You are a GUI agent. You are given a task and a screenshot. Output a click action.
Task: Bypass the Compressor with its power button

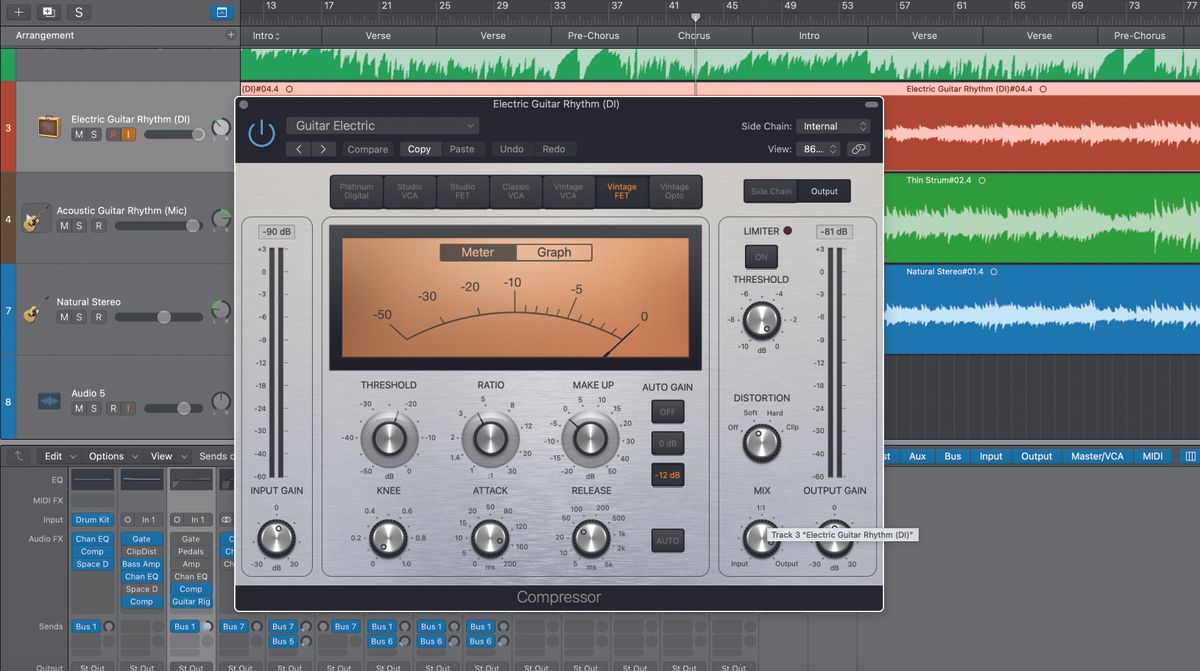261,132
